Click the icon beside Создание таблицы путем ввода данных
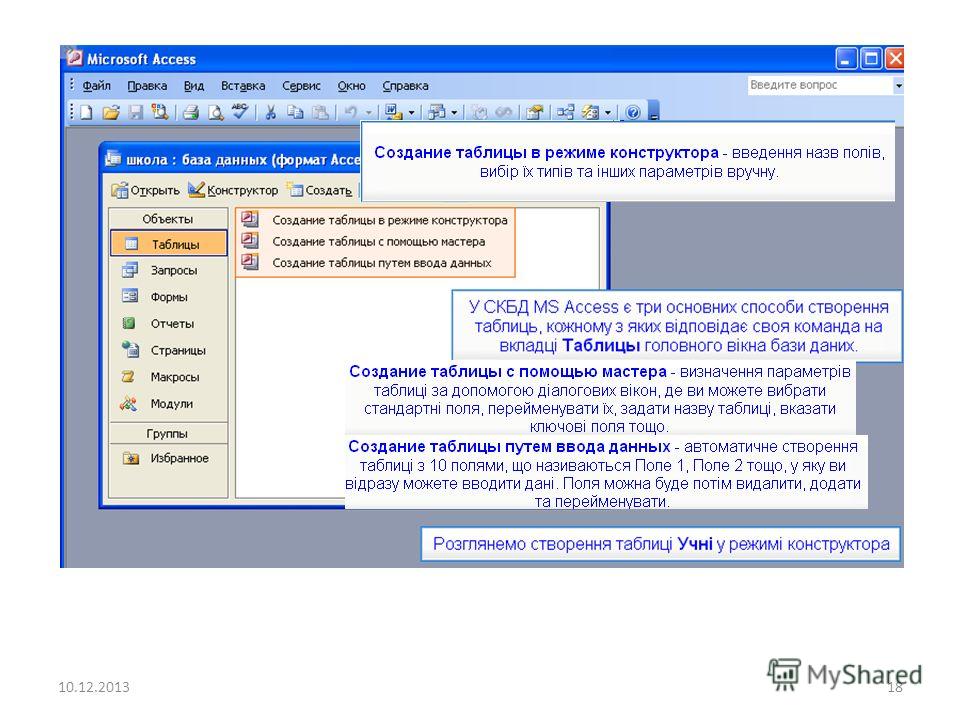This screenshot has width=960, height=720. tap(250, 261)
